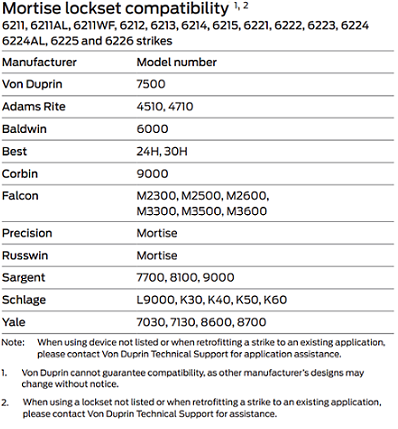Click the 7500 model number
The height and width of the screenshot is (429, 398).
(x=151, y=84)
